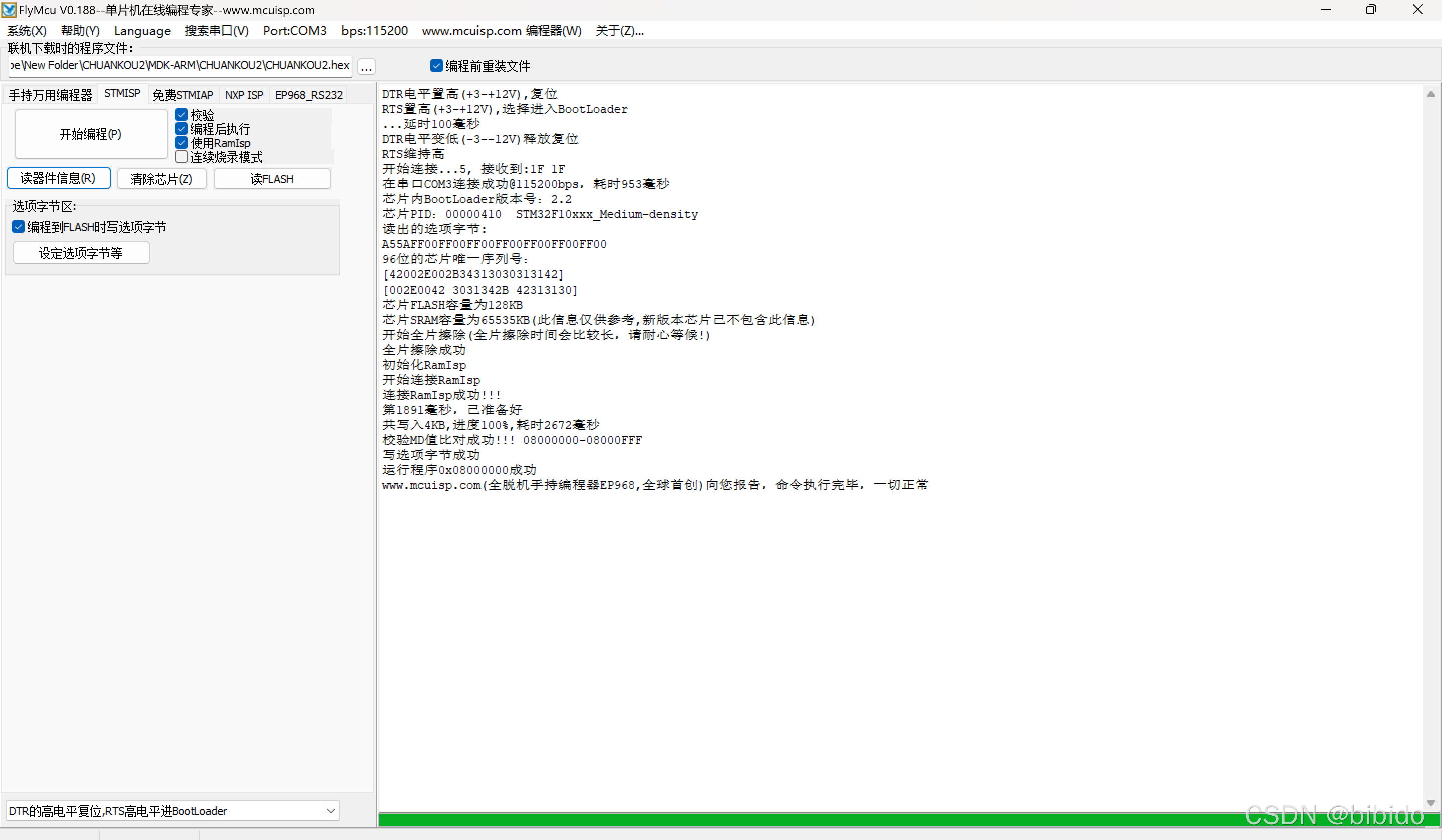Click the 开始编程(P) start programming button
This screenshot has height=840, width=1442.
(x=90, y=134)
